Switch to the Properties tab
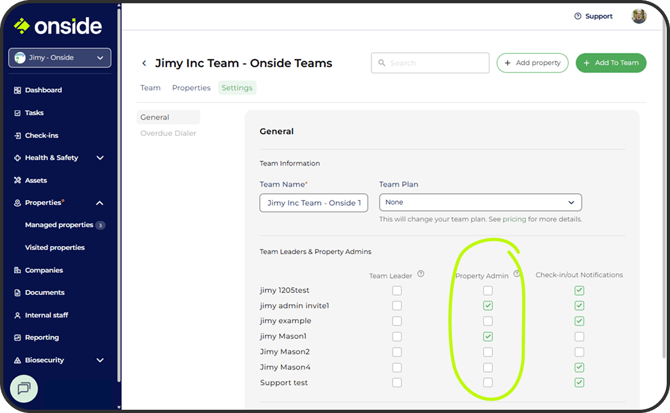 (x=191, y=88)
